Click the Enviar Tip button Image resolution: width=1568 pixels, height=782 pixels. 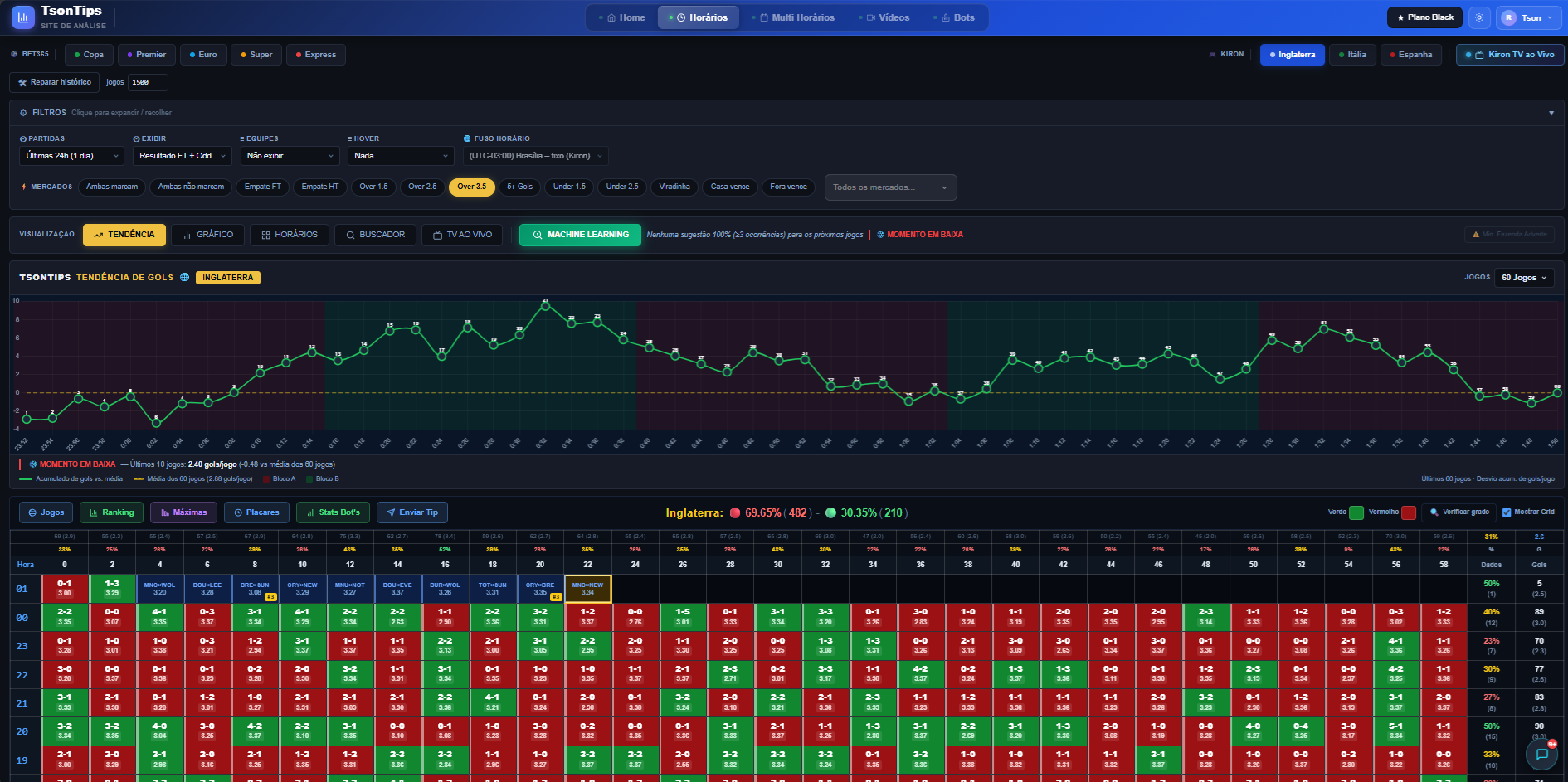click(x=412, y=512)
